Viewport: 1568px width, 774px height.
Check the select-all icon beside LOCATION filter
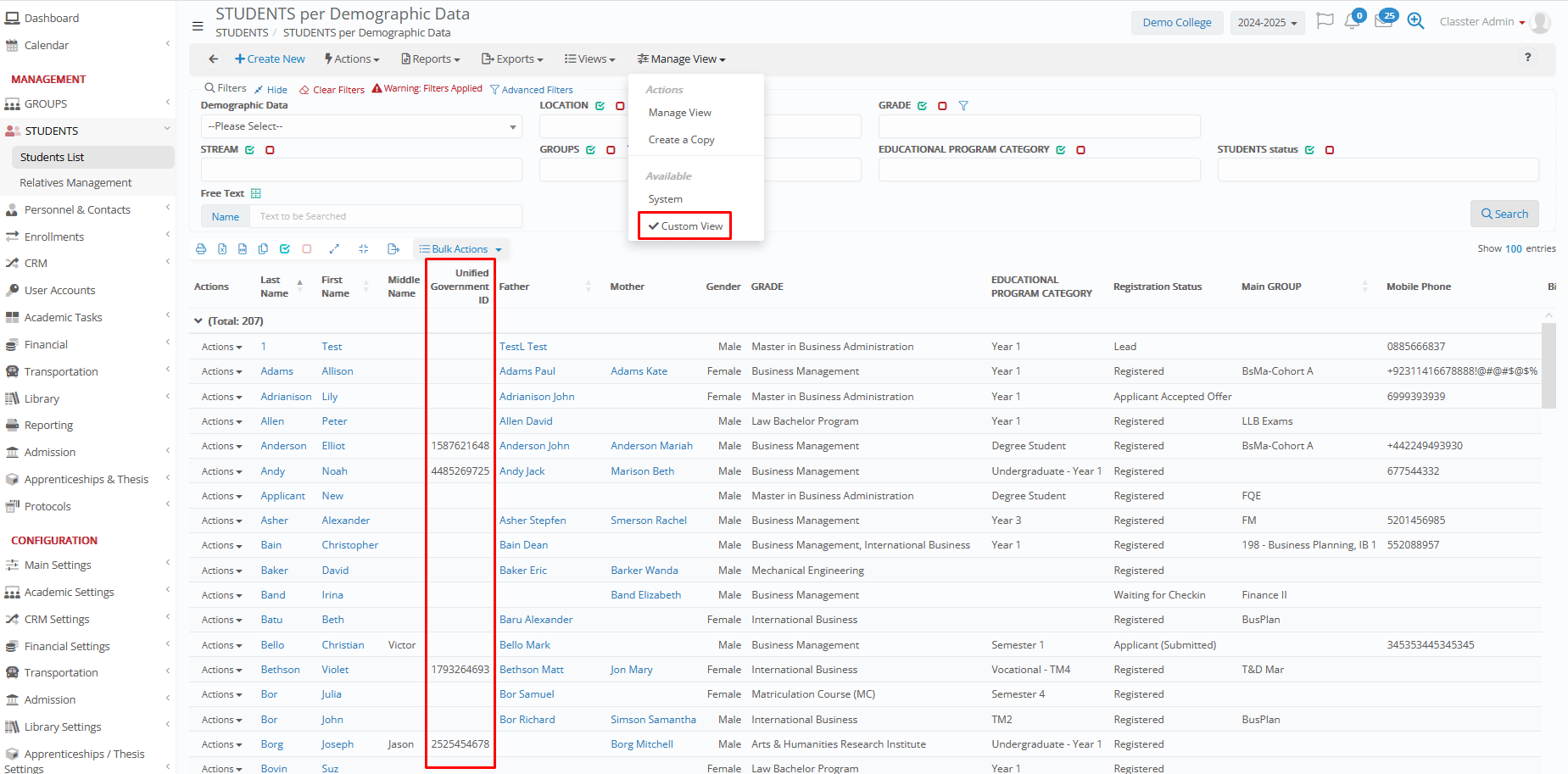click(x=600, y=106)
